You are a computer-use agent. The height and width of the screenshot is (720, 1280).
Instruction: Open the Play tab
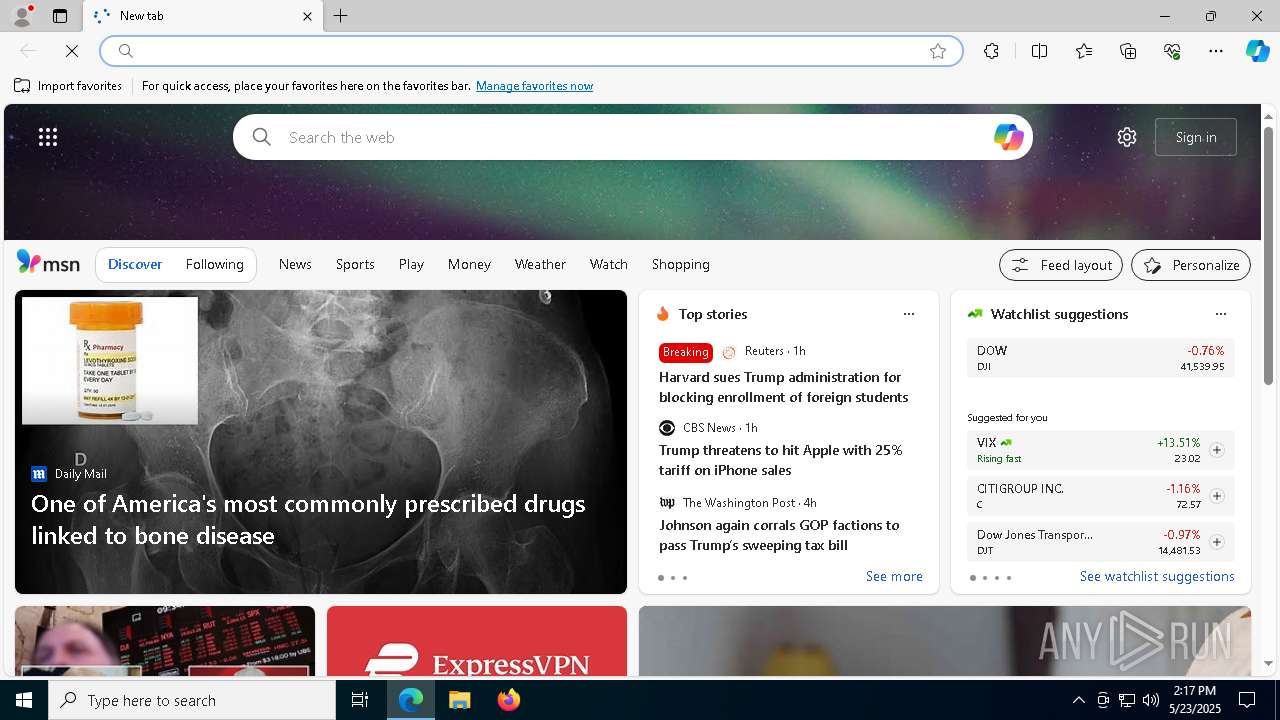coord(411,264)
